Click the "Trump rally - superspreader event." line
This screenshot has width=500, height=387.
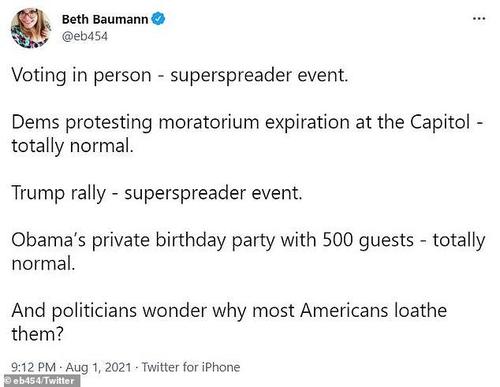157,193
